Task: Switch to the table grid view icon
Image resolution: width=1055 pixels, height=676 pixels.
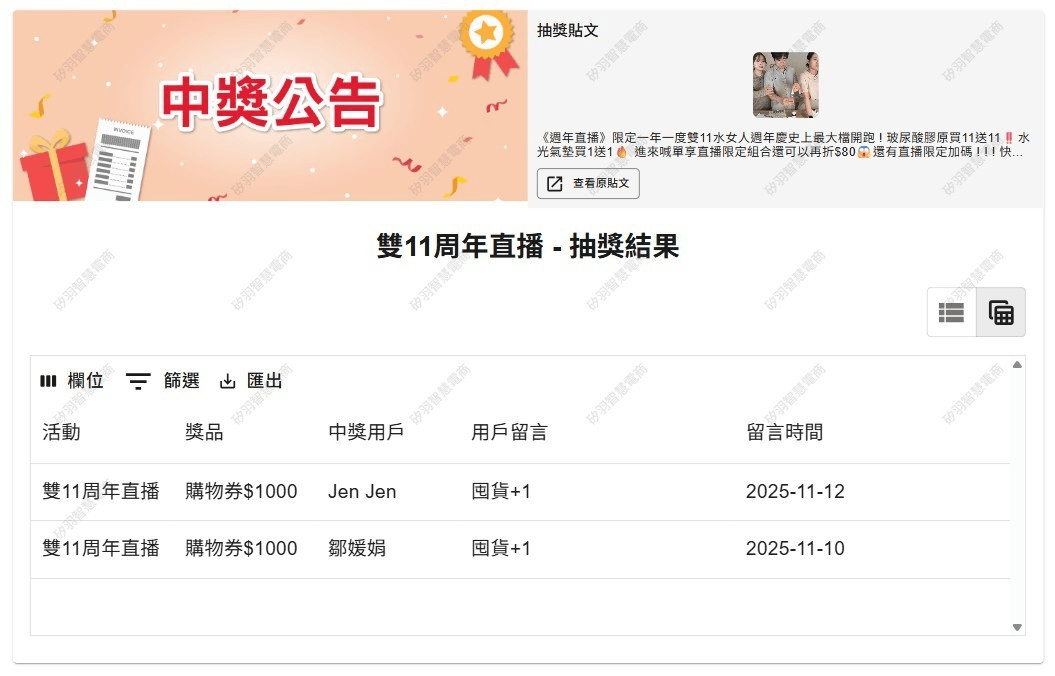Action: [1001, 312]
